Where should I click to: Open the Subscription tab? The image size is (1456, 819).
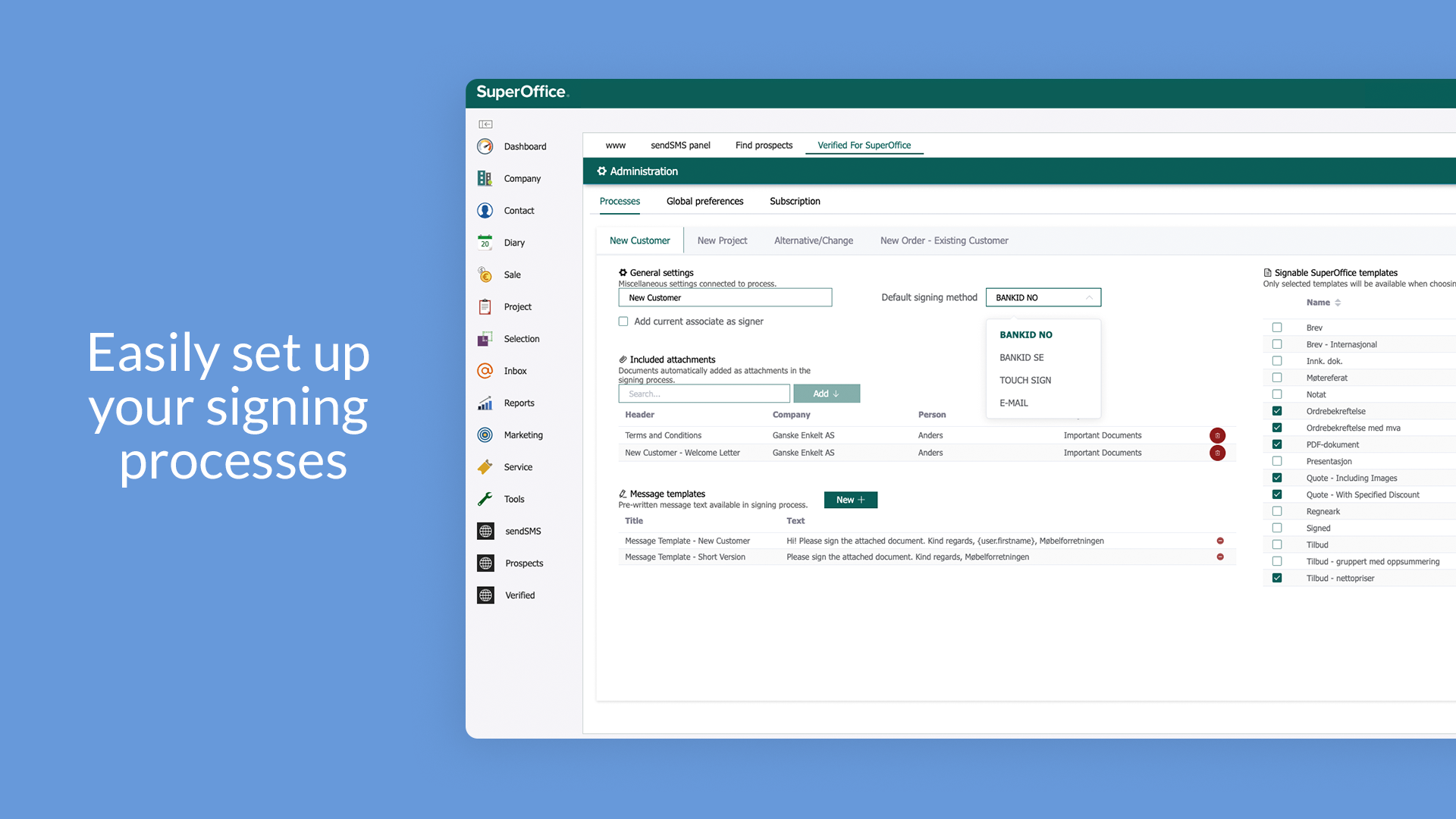click(795, 201)
